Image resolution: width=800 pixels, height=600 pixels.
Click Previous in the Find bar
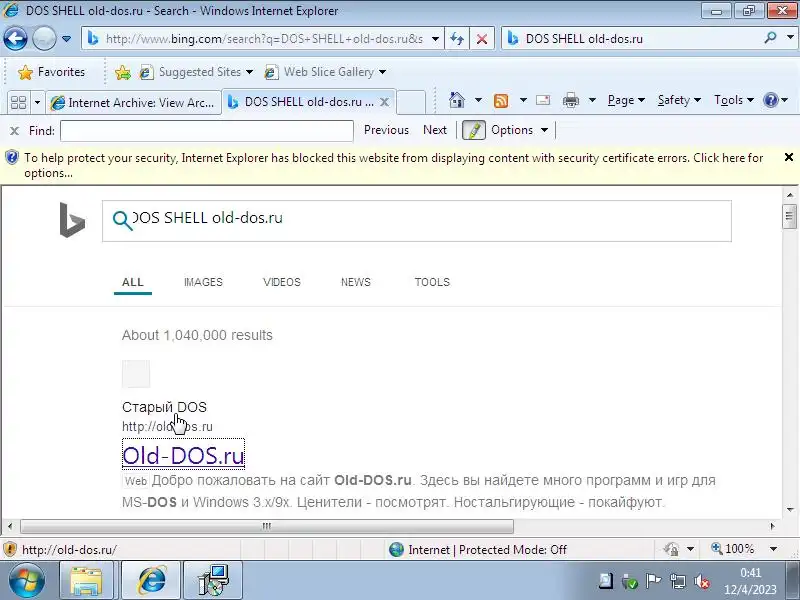click(x=386, y=130)
